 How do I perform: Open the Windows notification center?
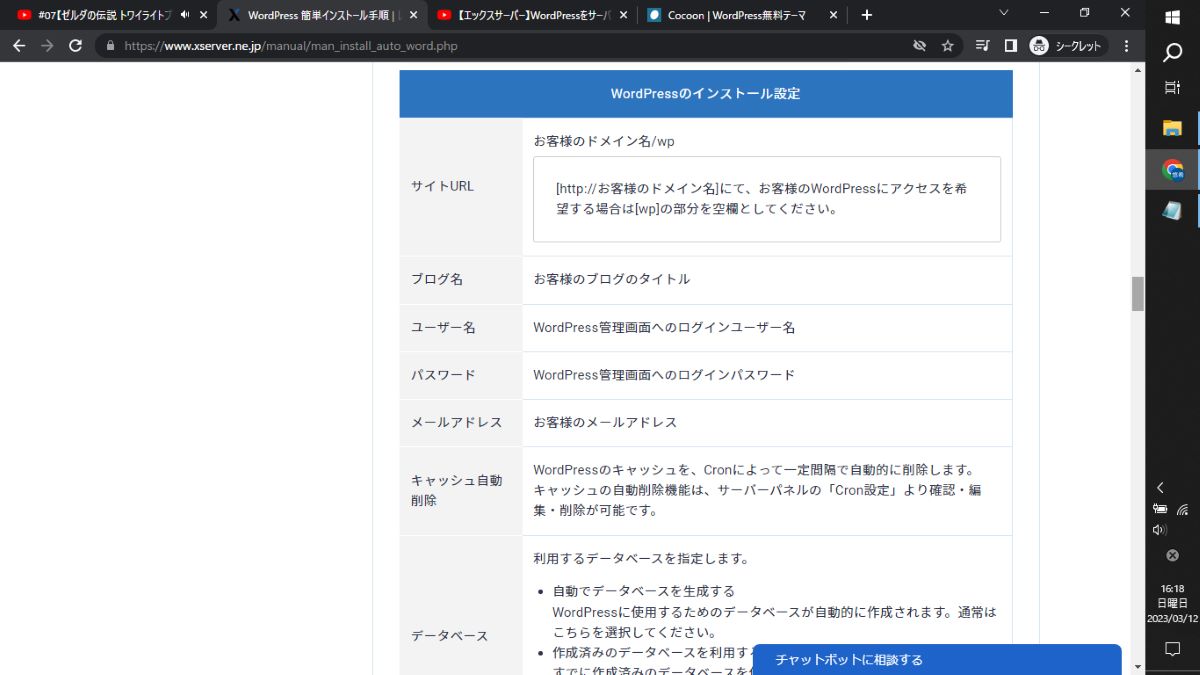coord(1173,649)
